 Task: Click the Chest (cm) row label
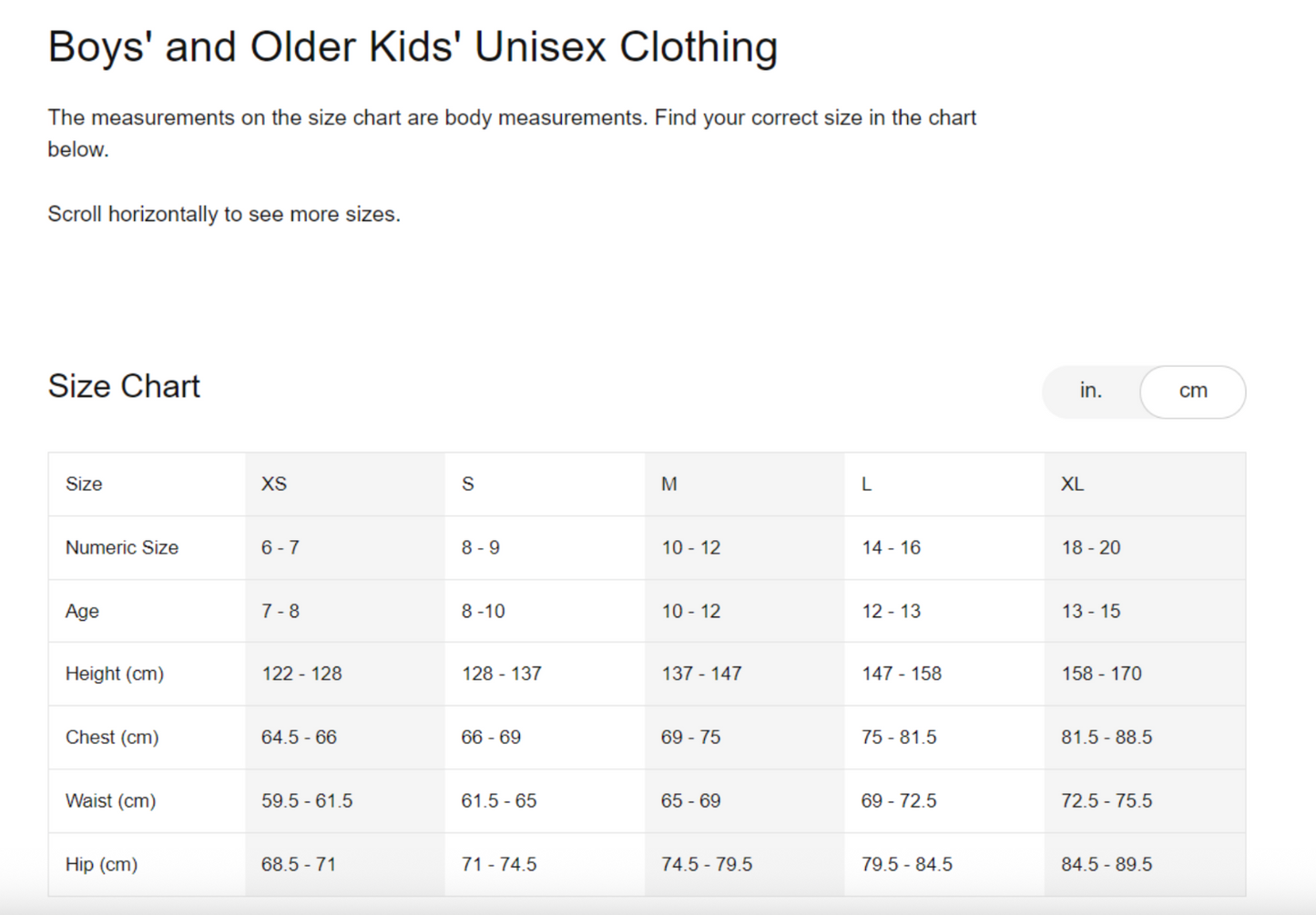112,737
